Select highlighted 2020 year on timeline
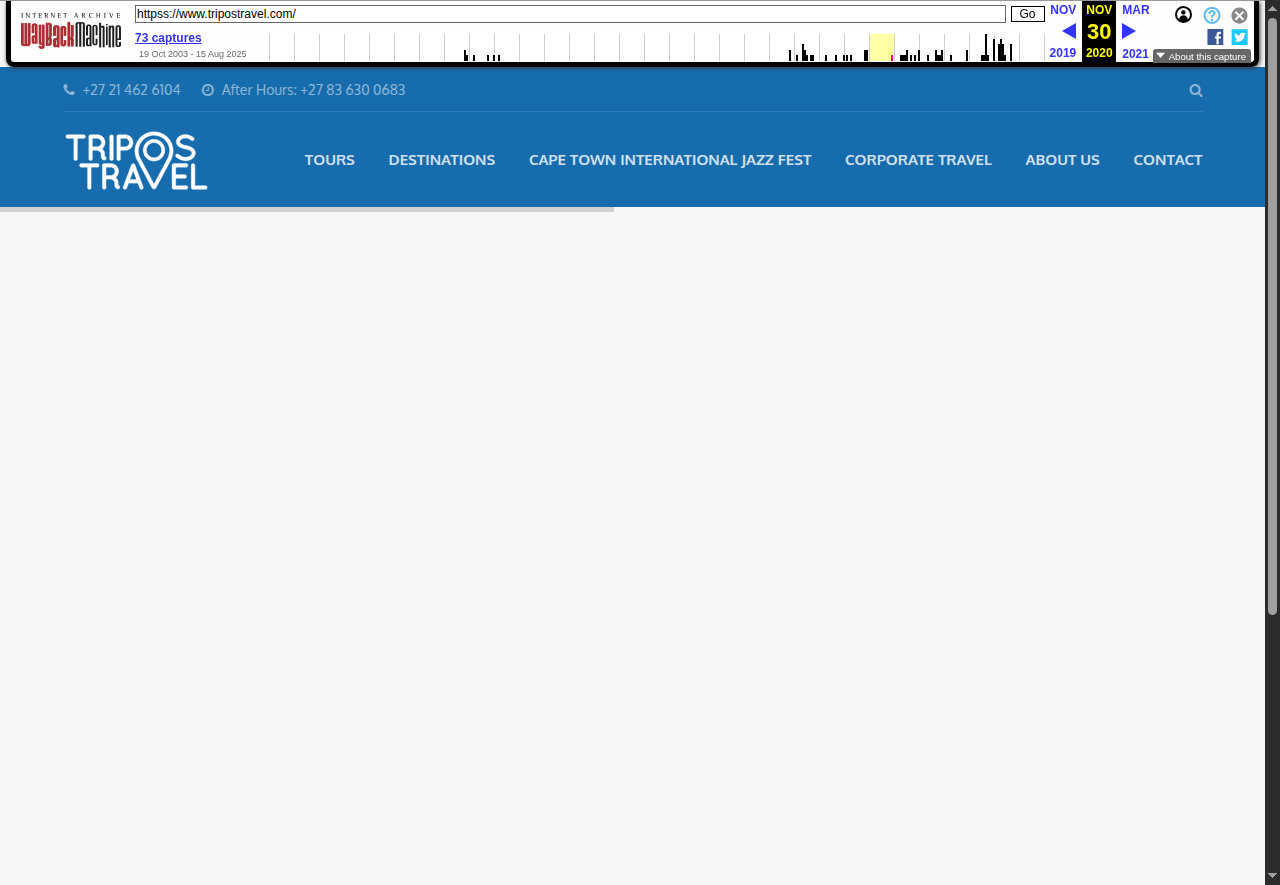 tap(881, 47)
